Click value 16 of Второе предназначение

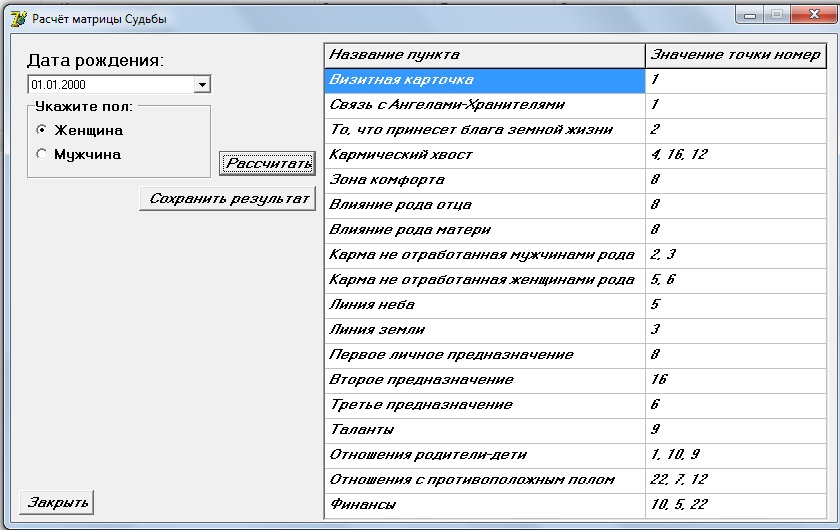tap(736, 380)
